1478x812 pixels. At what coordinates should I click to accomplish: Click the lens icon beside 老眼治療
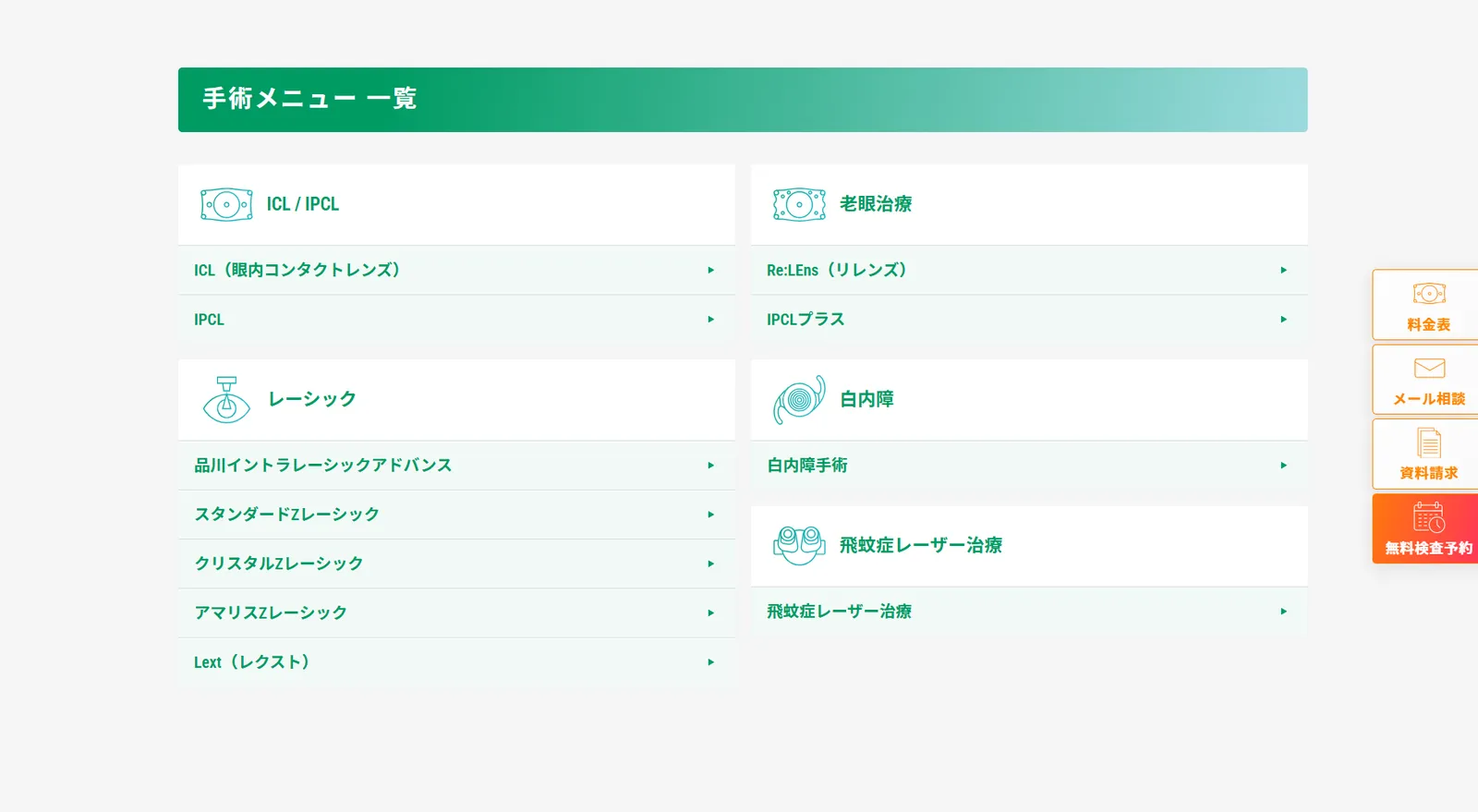pyautogui.click(x=799, y=204)
